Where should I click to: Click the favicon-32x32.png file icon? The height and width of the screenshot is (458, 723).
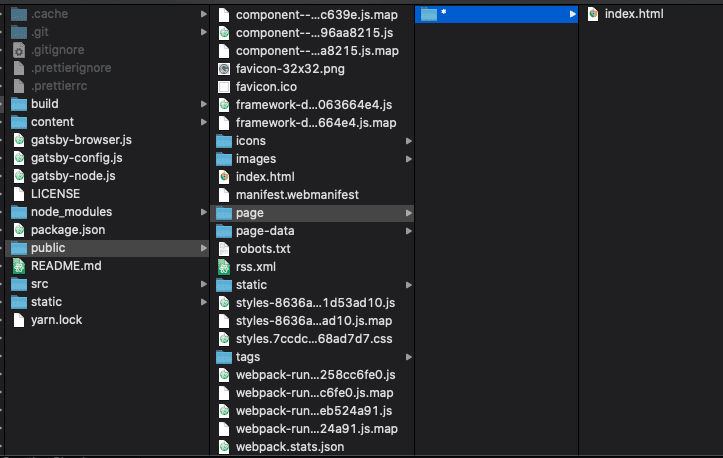point(224,69)
